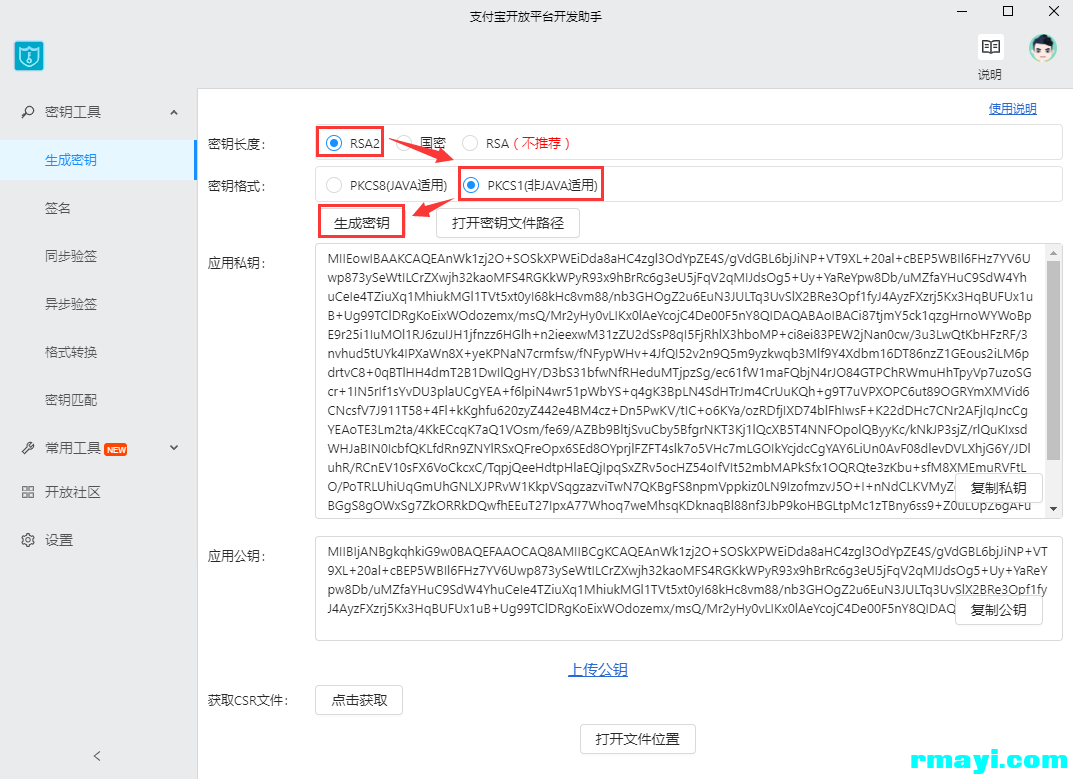This screenshot has width=1073, height=779.
Task: Click the orange NEW badge
Action: (x=116, y=450)
